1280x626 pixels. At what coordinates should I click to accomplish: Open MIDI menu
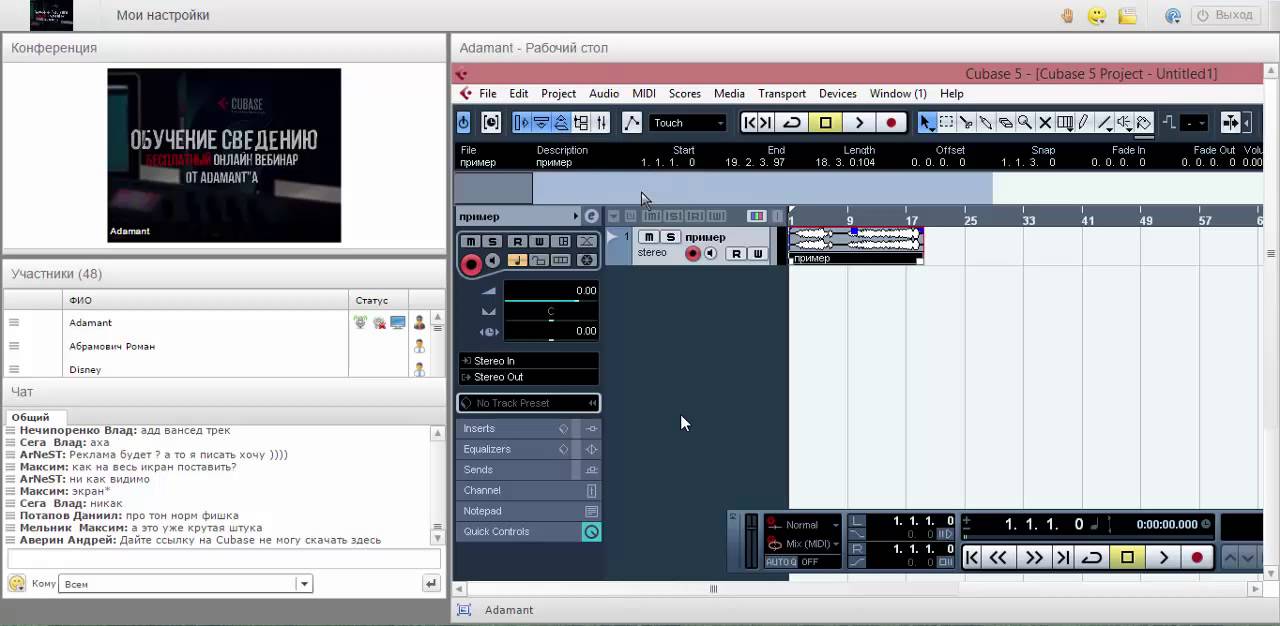click(644, 93)
